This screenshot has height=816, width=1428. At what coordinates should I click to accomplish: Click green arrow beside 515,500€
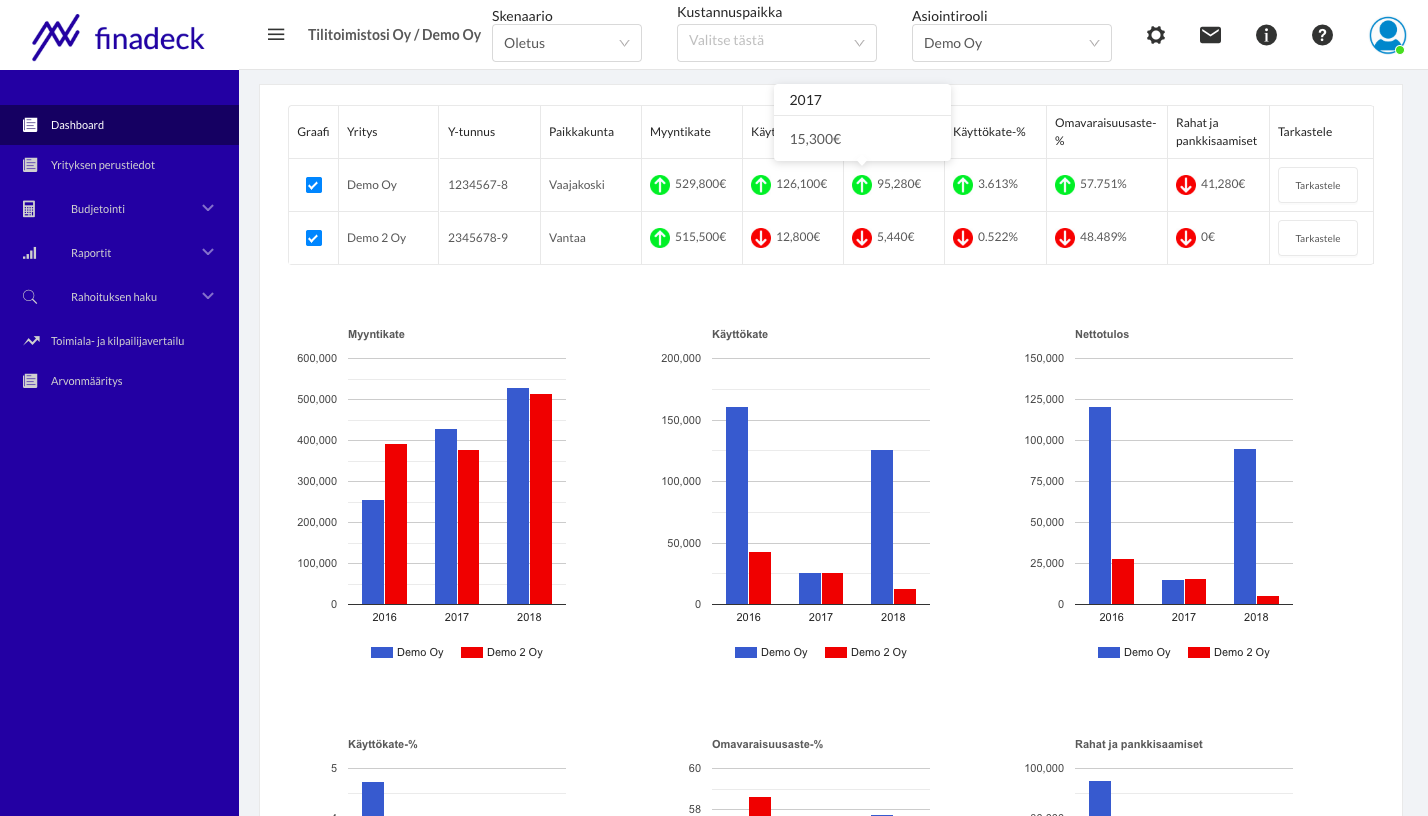[660, 238]
